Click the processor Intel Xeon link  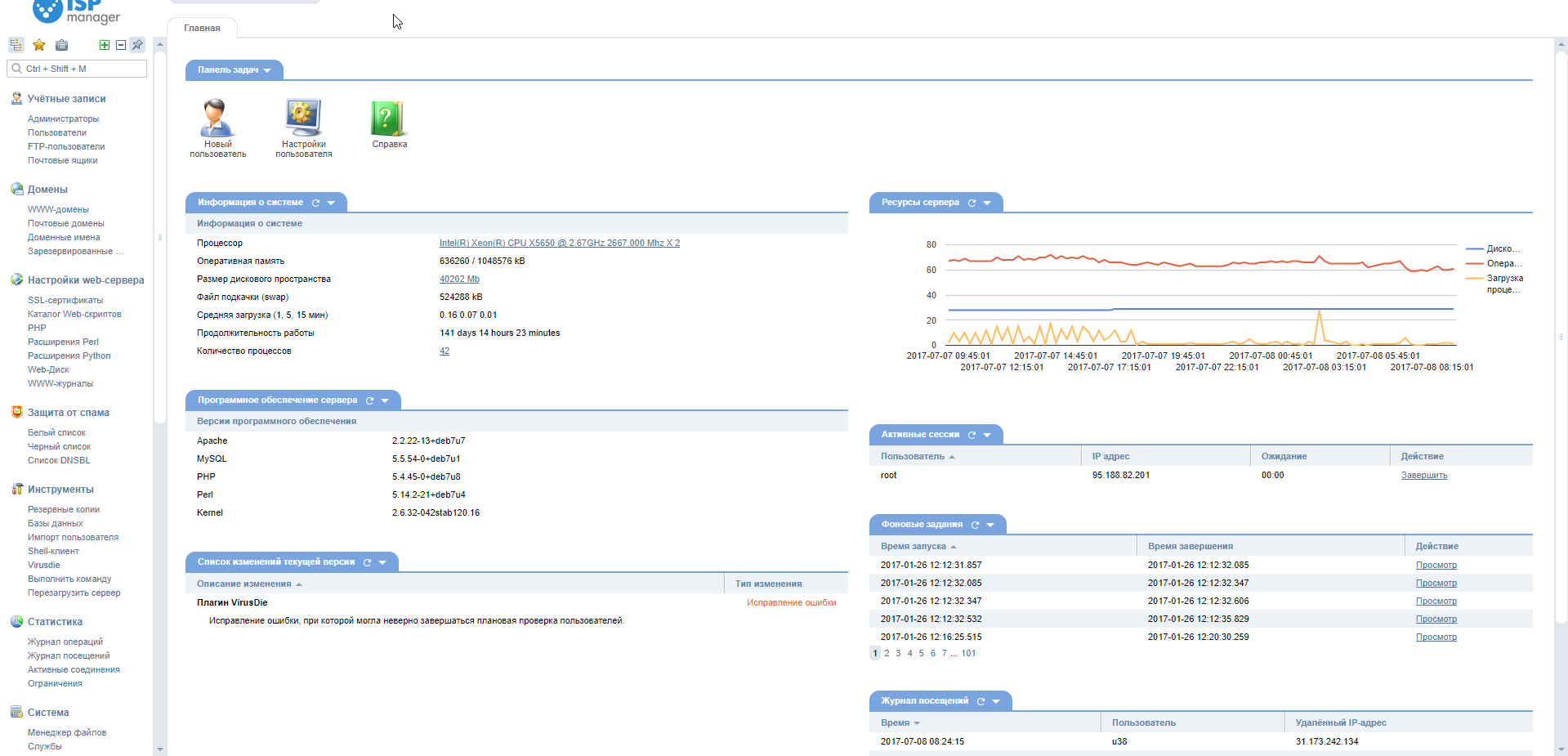pos(559,243)
